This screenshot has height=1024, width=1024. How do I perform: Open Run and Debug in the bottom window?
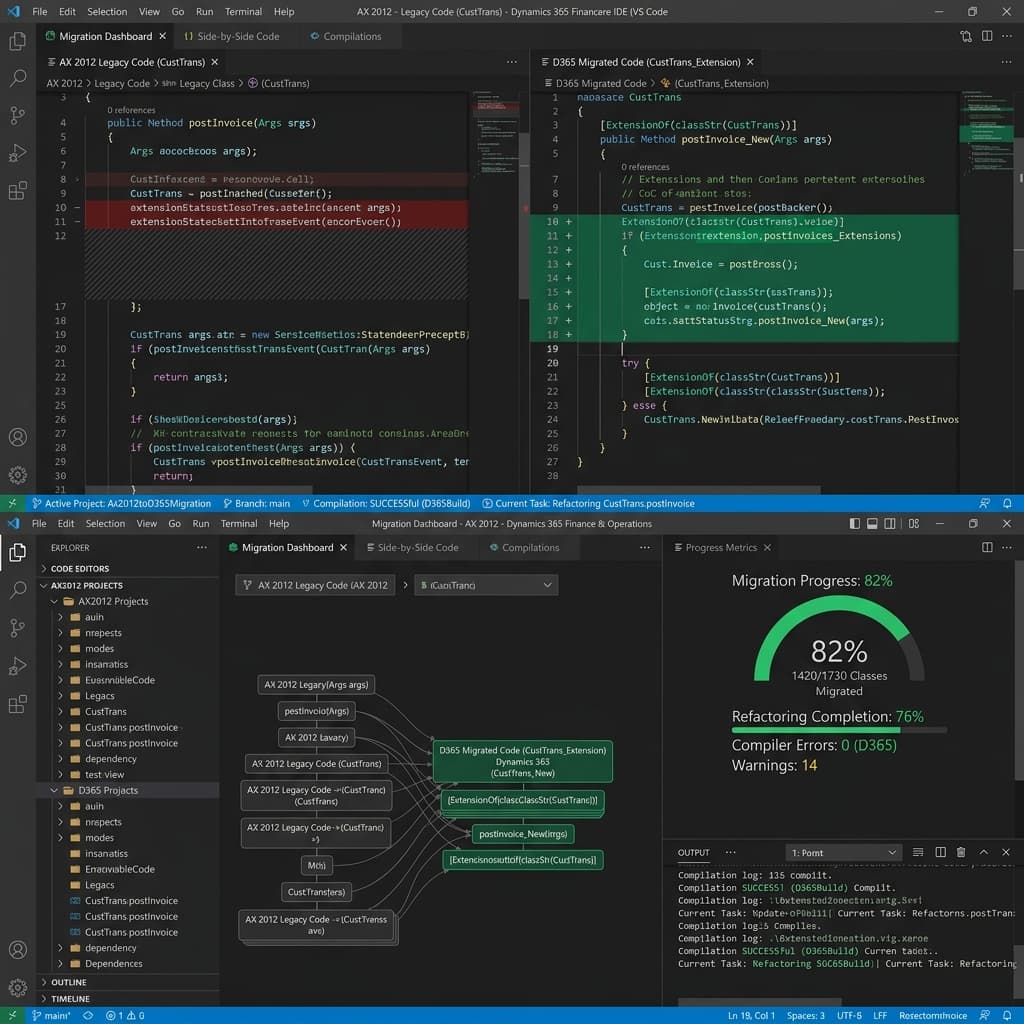(18, 665)
